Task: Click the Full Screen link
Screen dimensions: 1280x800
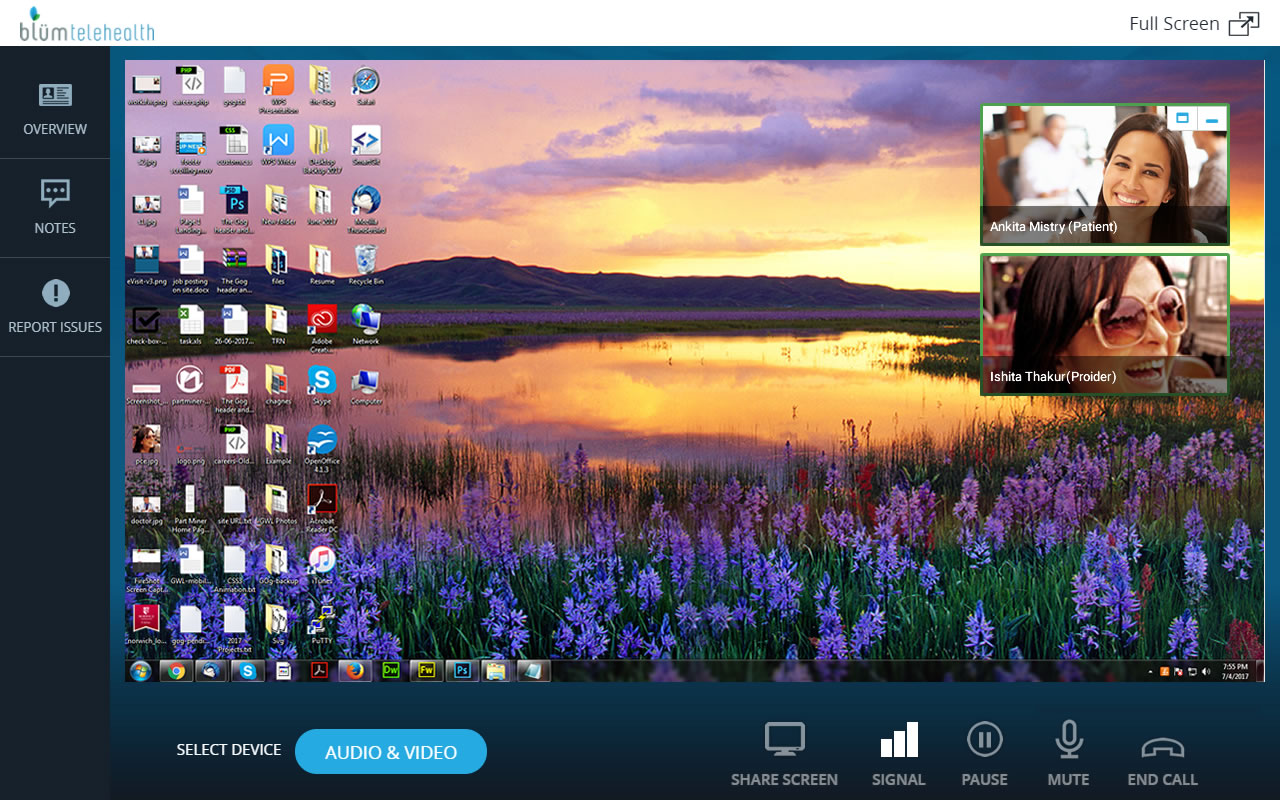Action: pyautogui.click(x=1174, y=23)
